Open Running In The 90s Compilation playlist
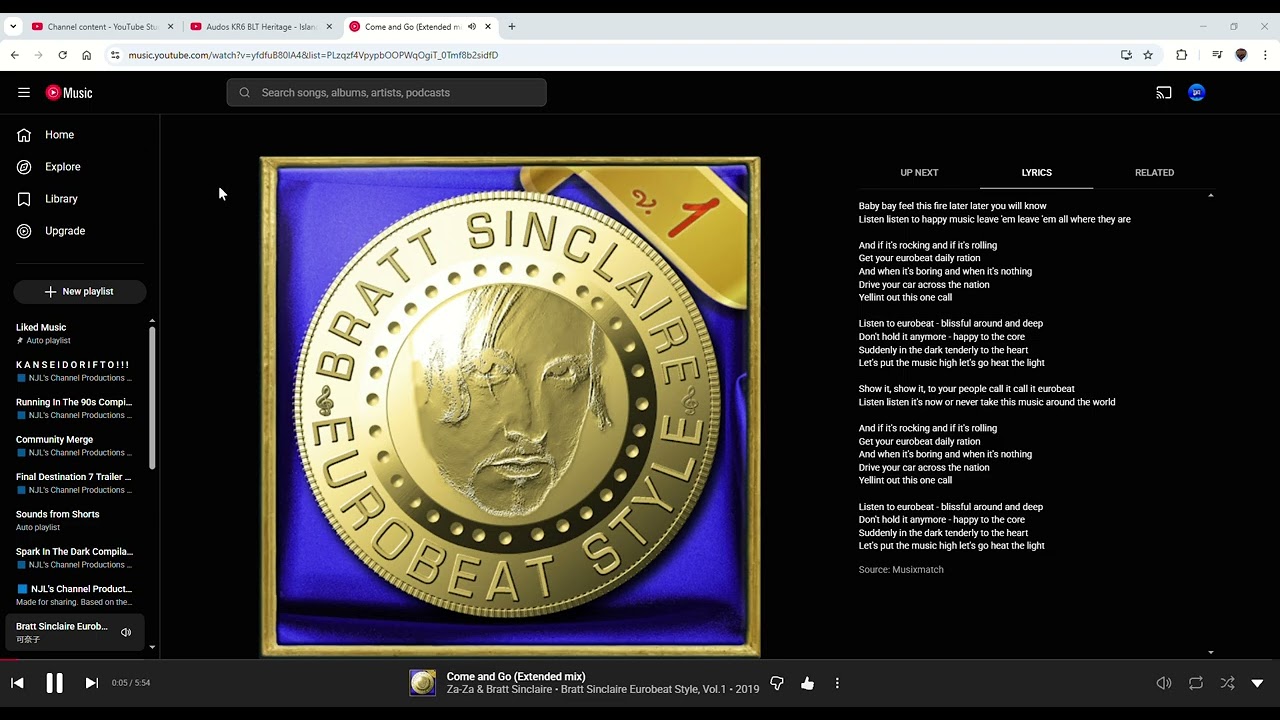Image resolution: width=1280 pixels, height=720 pixels. pyautogui.click(x=75, y=408)
